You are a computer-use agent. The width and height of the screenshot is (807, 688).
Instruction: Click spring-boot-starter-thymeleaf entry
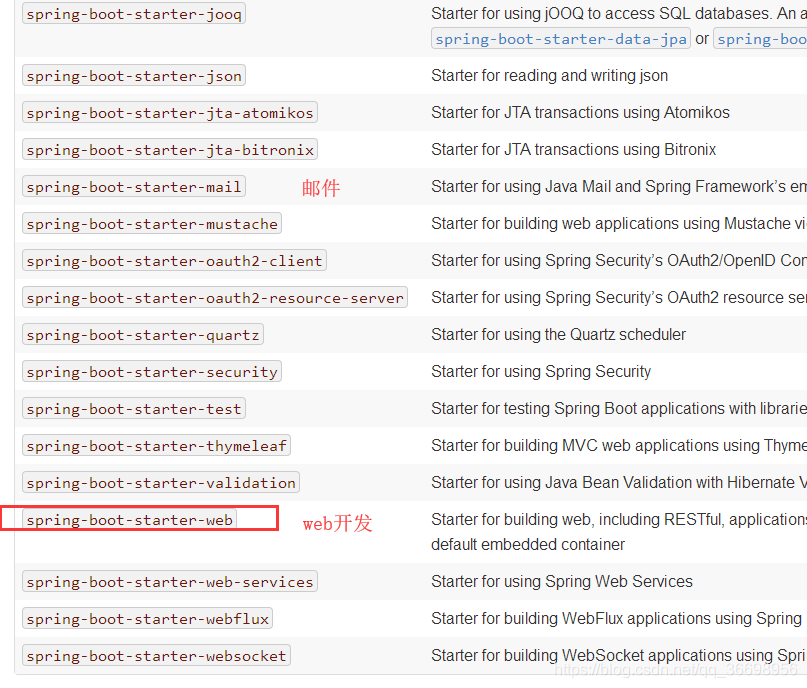pyautogui.click(x=156, y=446)
